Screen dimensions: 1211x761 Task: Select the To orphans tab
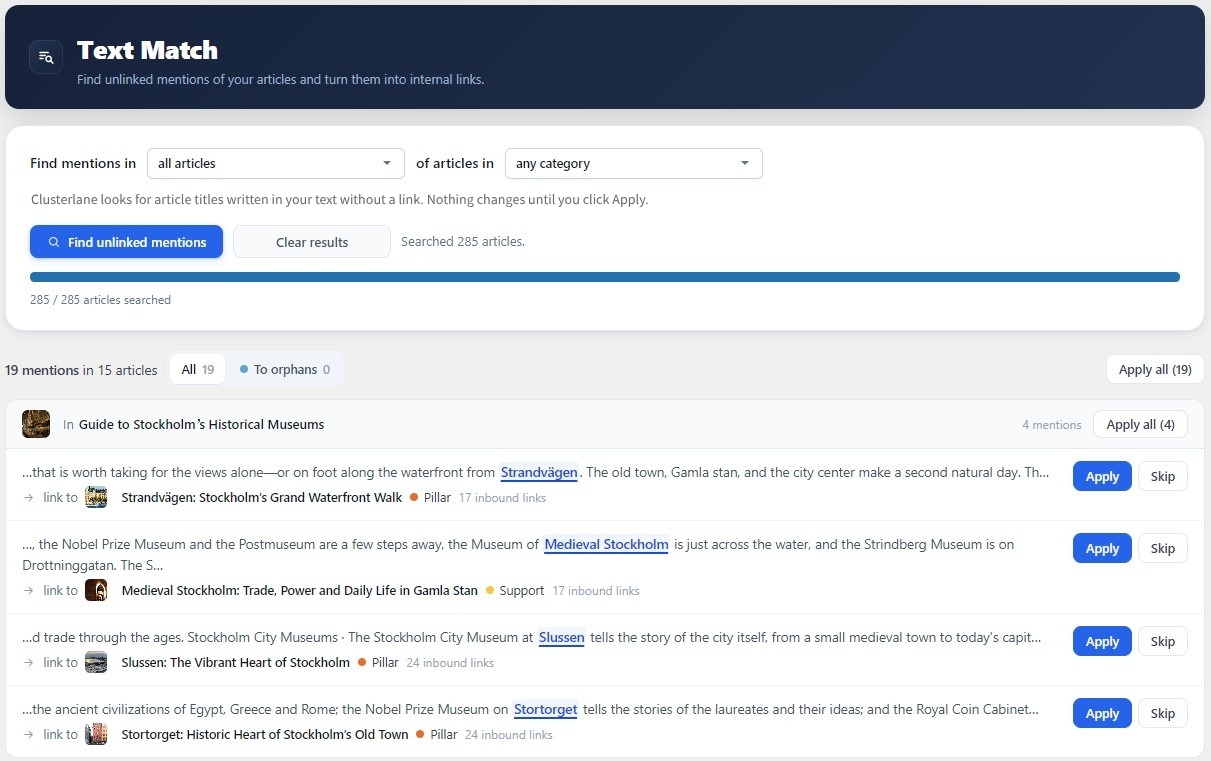(x=285, y=369)
